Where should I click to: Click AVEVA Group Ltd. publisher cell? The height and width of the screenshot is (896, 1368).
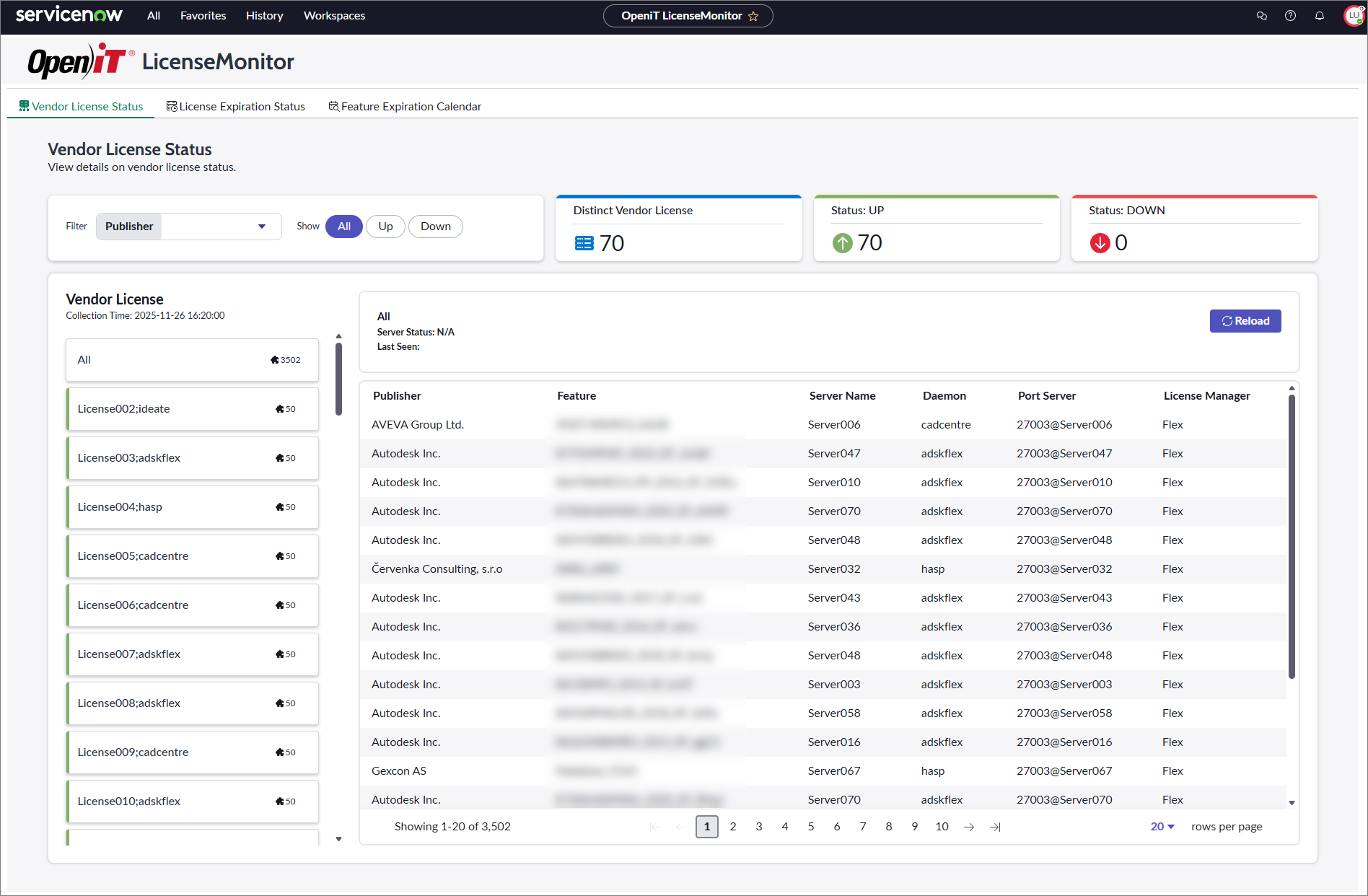(418, 425)
